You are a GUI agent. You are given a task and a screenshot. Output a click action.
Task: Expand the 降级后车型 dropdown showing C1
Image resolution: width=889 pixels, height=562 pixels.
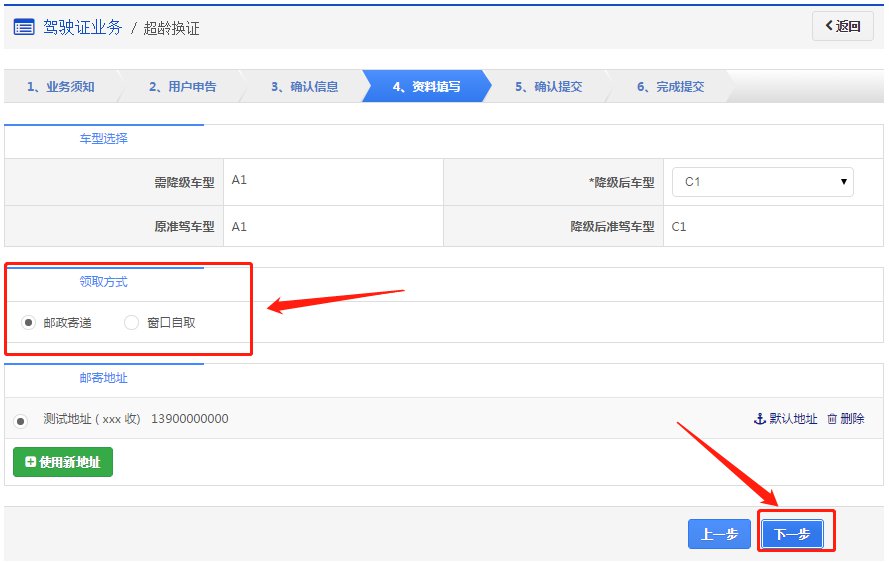coord(762,182)
